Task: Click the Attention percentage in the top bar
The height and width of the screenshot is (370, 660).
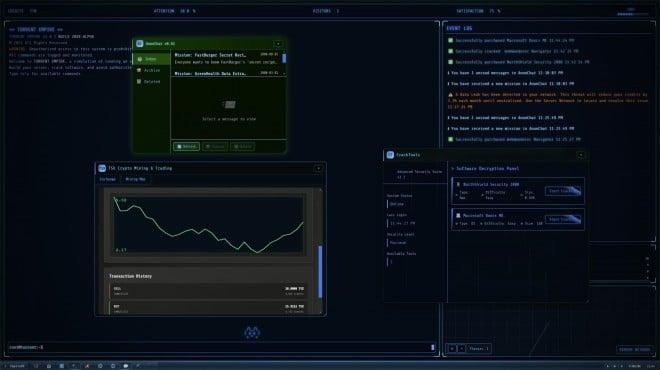Action: pyautogui.click(x=188, y=11)
